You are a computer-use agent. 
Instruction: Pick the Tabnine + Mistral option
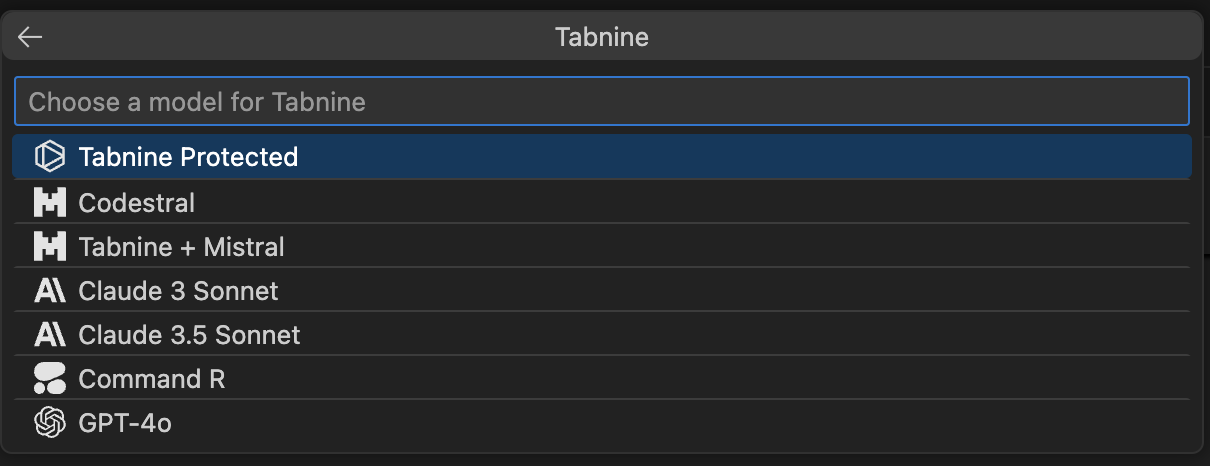pos(181,247)
